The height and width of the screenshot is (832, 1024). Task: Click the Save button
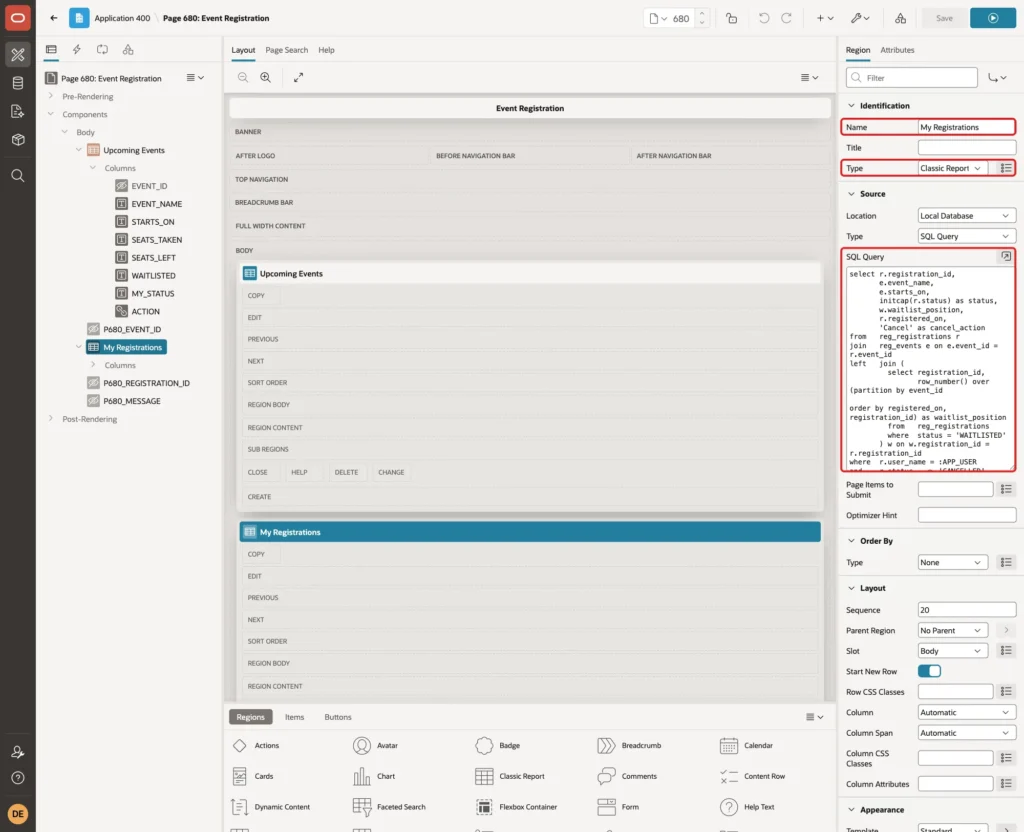pyautogui.click(x=944, y=18)
